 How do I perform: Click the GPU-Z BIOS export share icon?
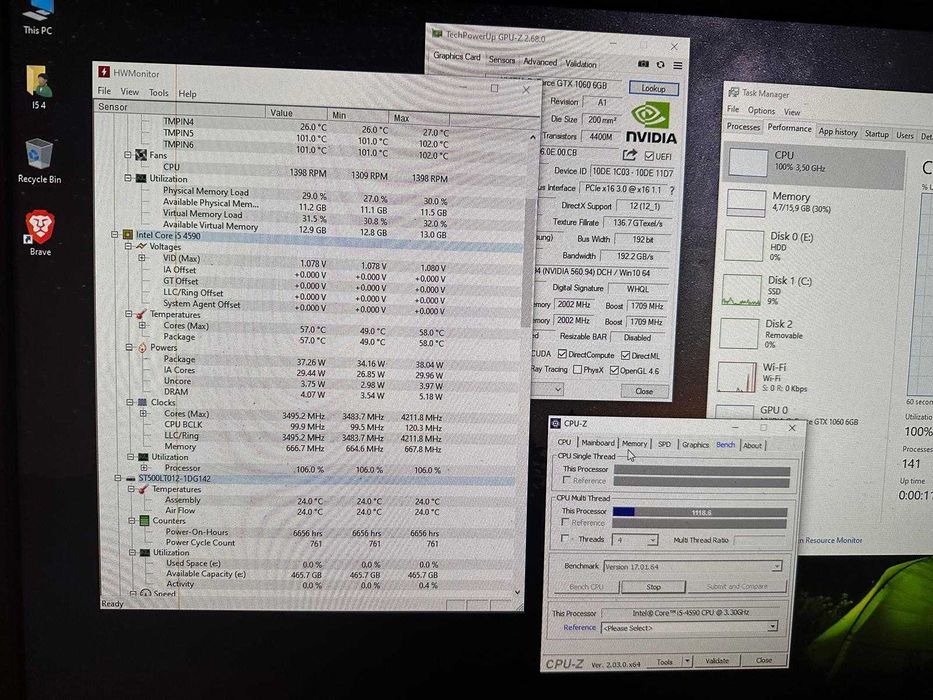(x=630, y=155)
